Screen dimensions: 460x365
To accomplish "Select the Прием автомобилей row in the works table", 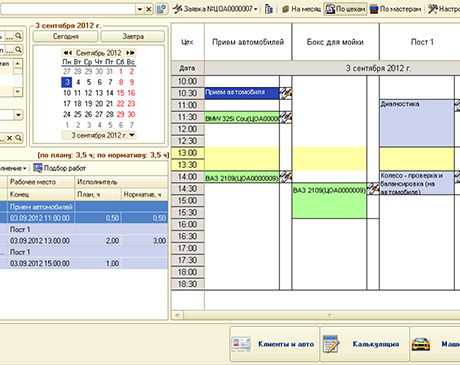I will (x=84, y=207).
